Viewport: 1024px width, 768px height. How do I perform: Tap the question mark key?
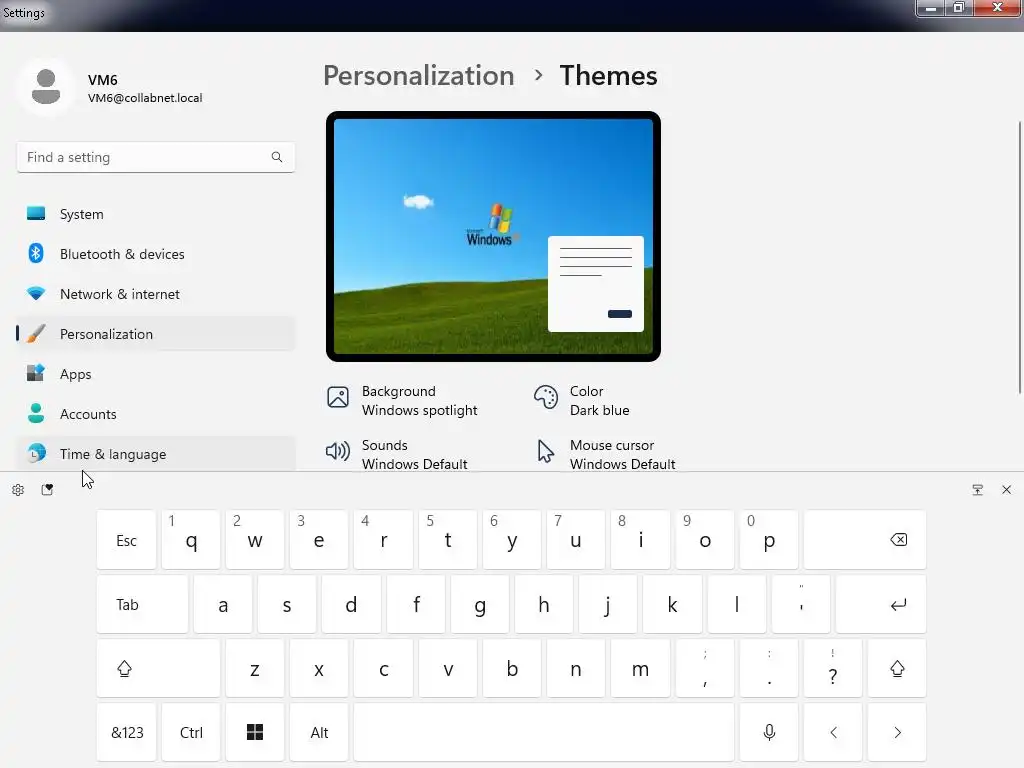(x=833, y=668)
